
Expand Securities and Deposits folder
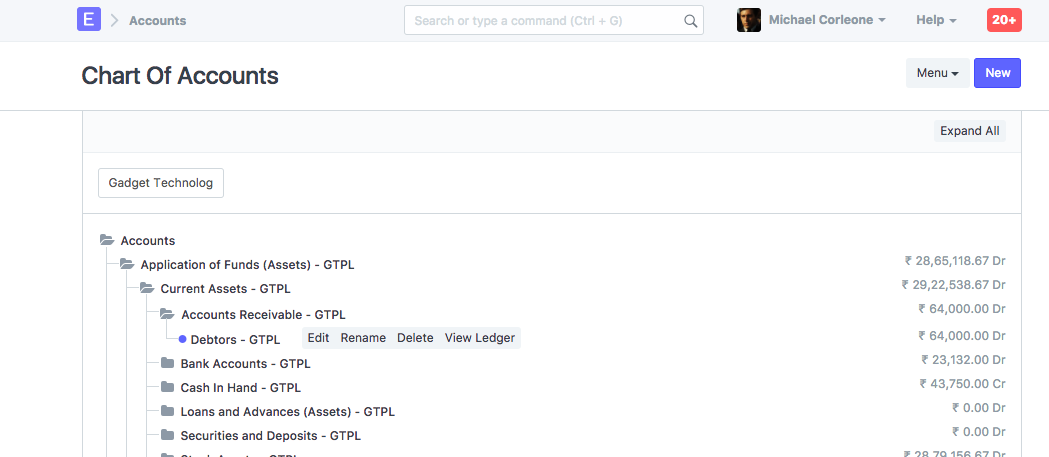[x=167, y=435]
